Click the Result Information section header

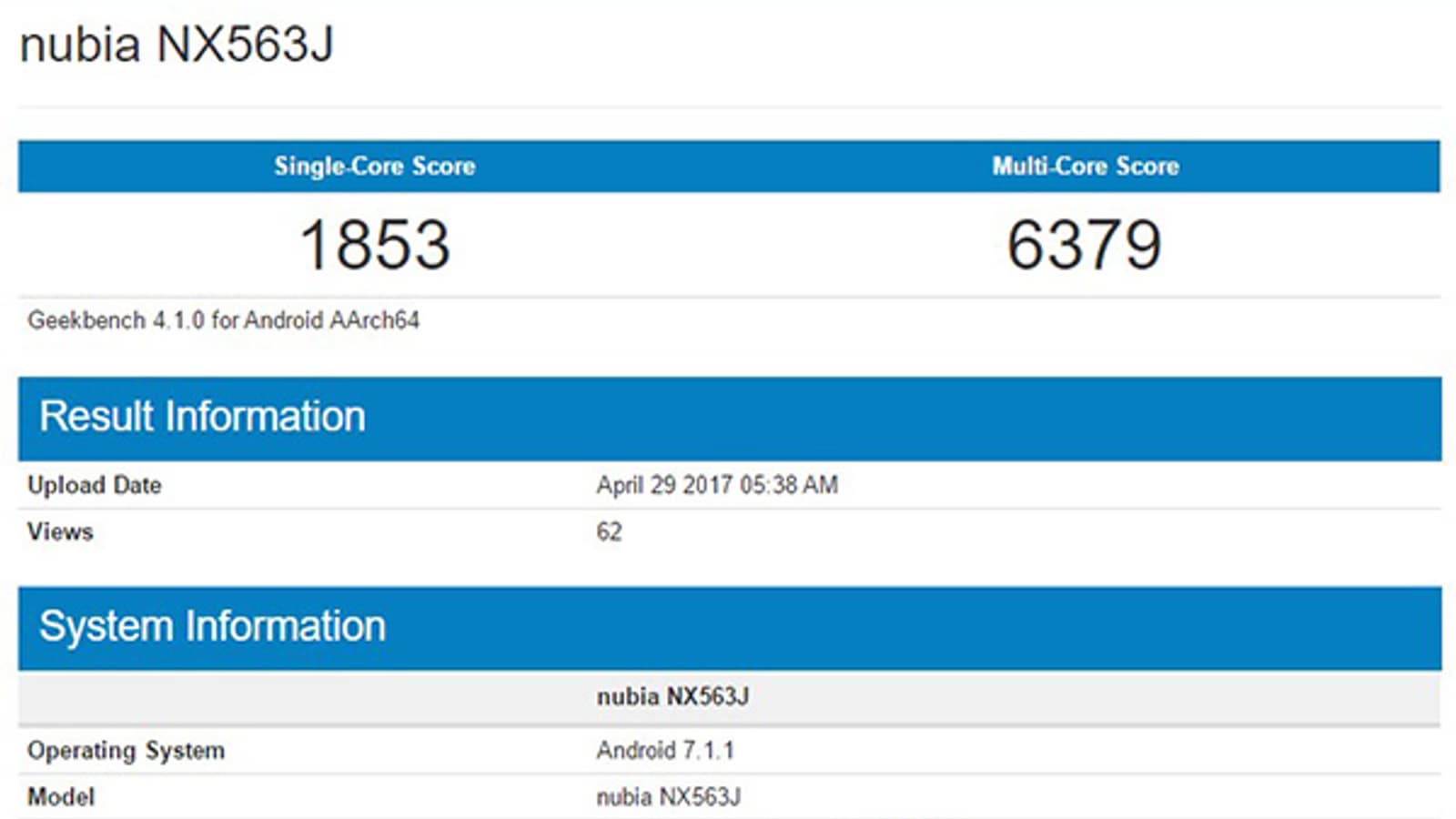click(730, 419)
